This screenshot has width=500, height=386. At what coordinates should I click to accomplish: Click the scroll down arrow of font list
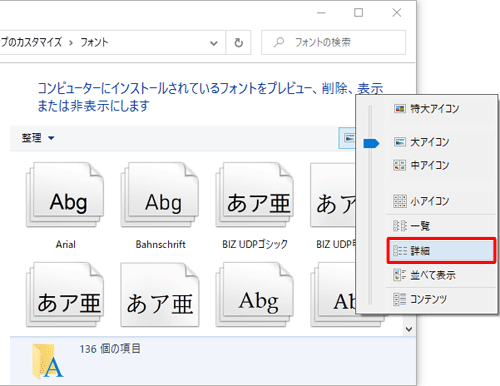pos(409,329)
